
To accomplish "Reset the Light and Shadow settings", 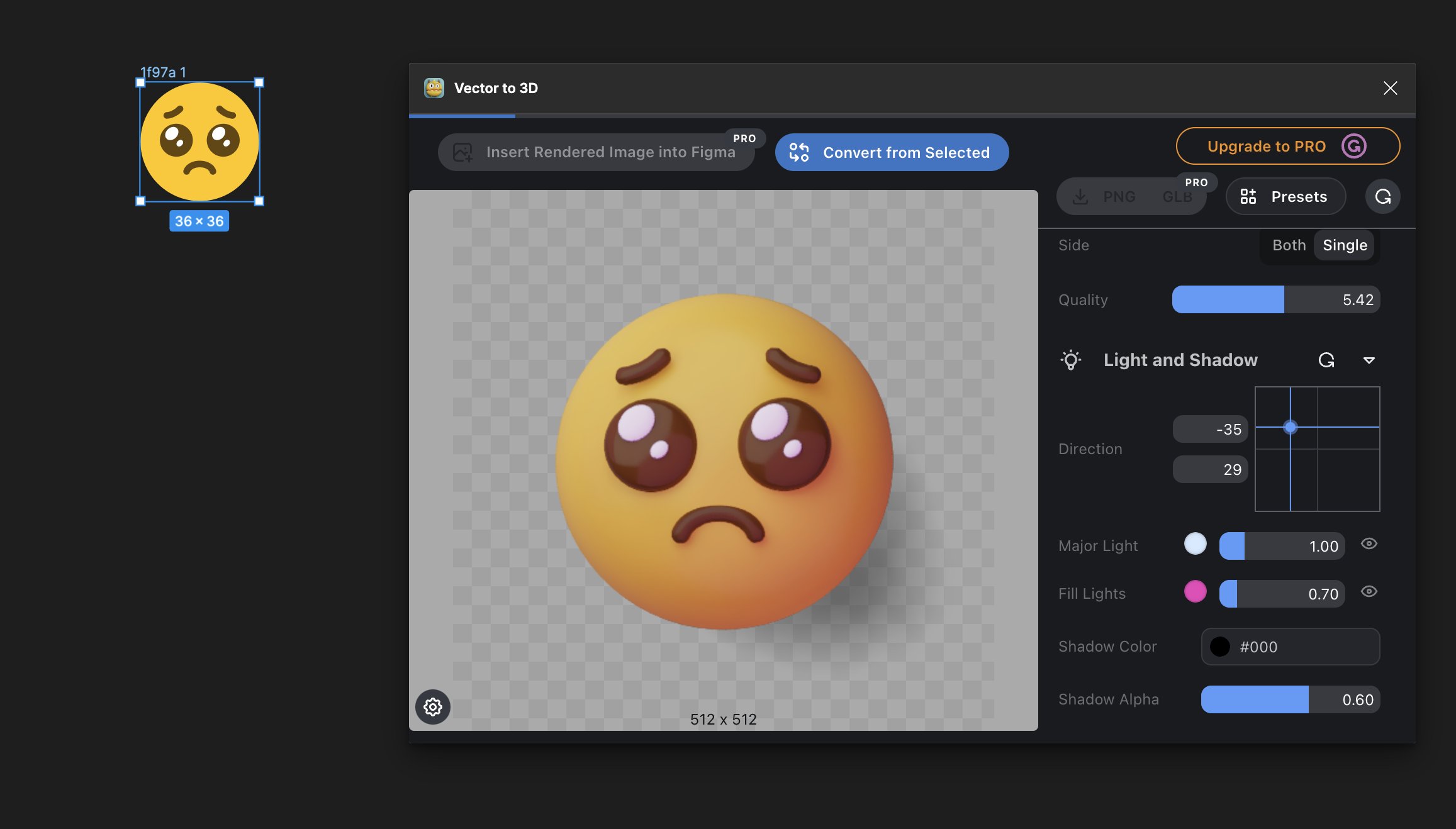I will (x=1326, y=360).
